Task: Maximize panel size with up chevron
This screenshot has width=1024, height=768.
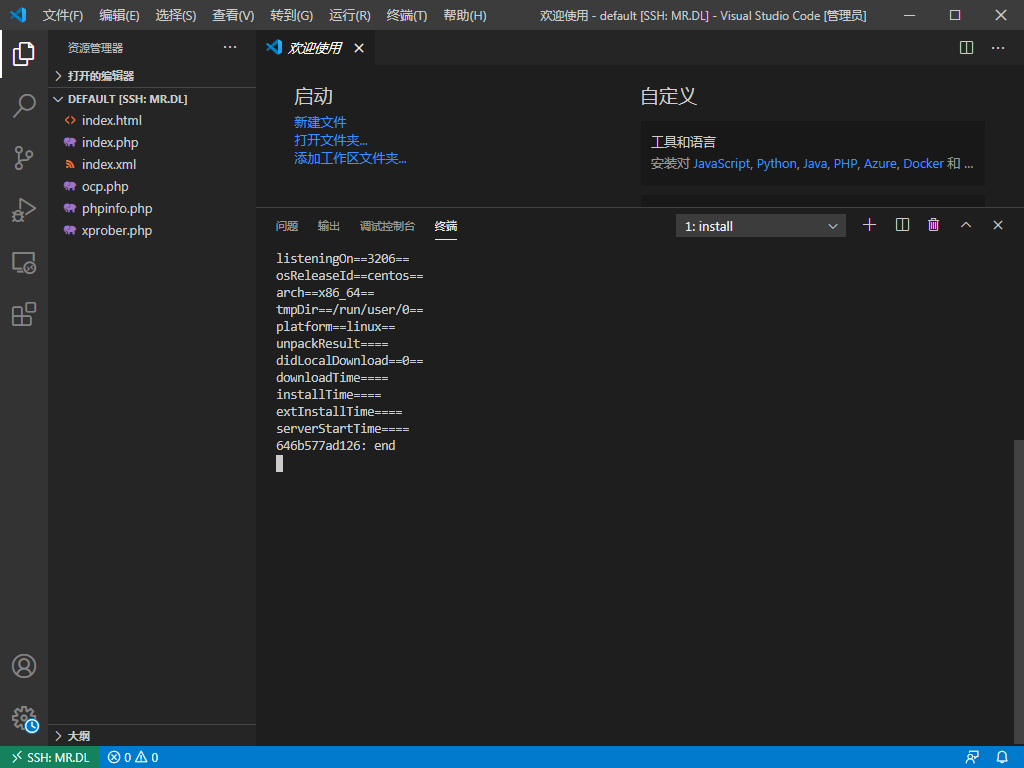Action: click(966, 225)
